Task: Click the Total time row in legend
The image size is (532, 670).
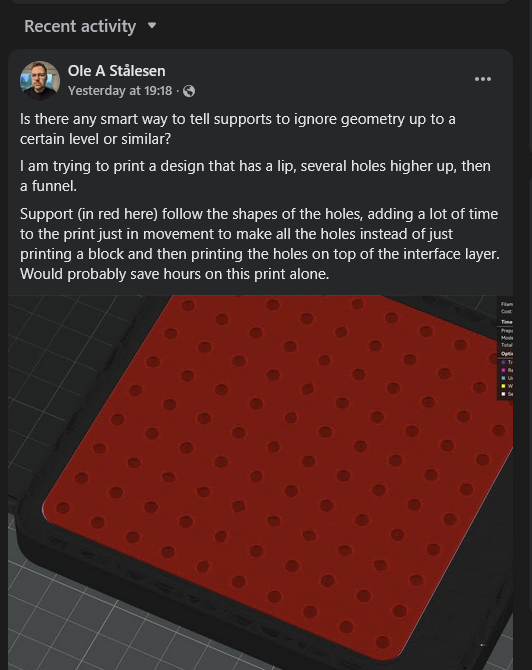Action: click(x=507, y=345)
